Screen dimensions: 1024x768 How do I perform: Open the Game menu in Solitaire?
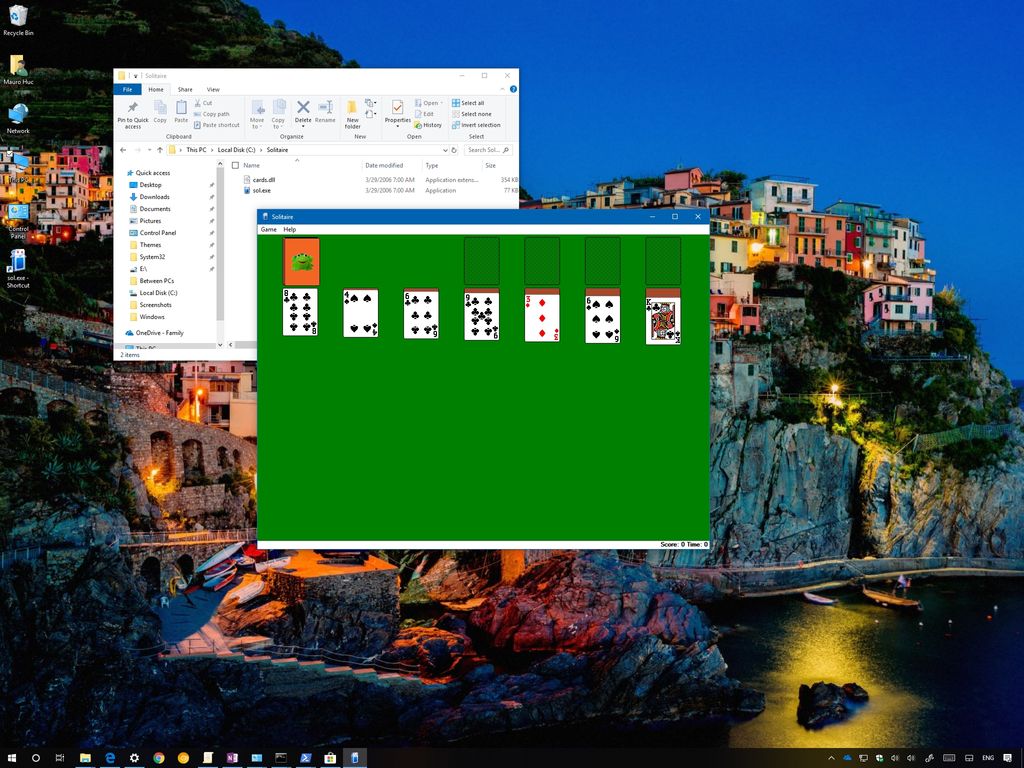[x=267, y=229]
